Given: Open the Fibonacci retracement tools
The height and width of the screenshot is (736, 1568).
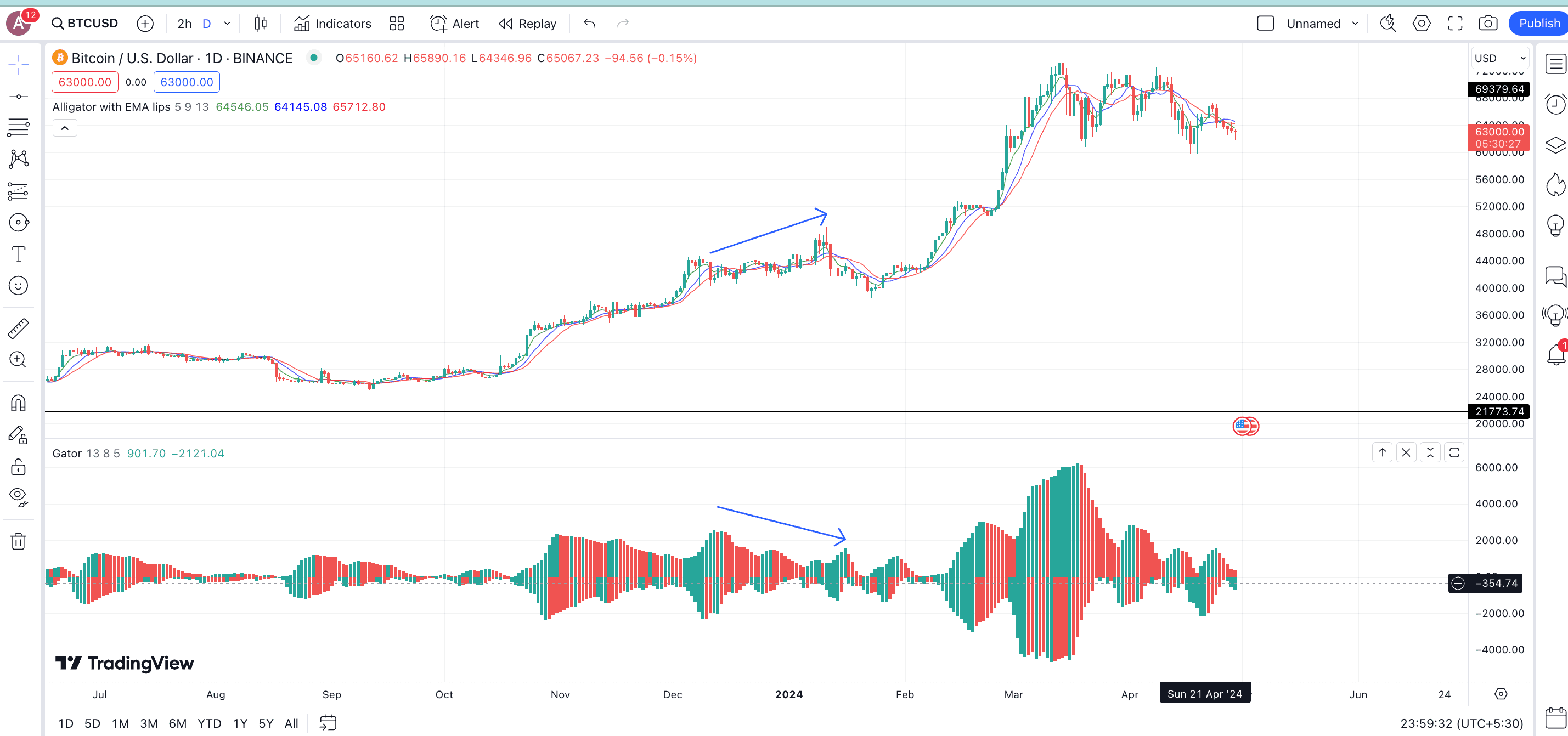Looking at the screenshot, I should coord(18,128).
